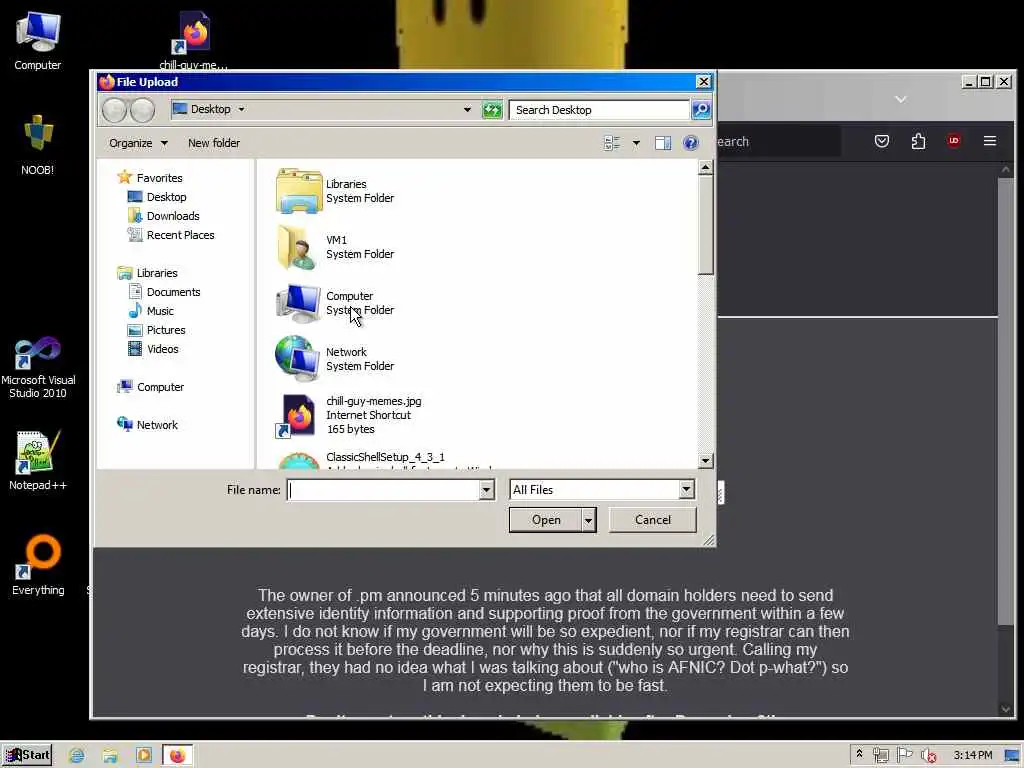
Task: Select Favorites in navigation pane
Action: (x=159, y=178)
